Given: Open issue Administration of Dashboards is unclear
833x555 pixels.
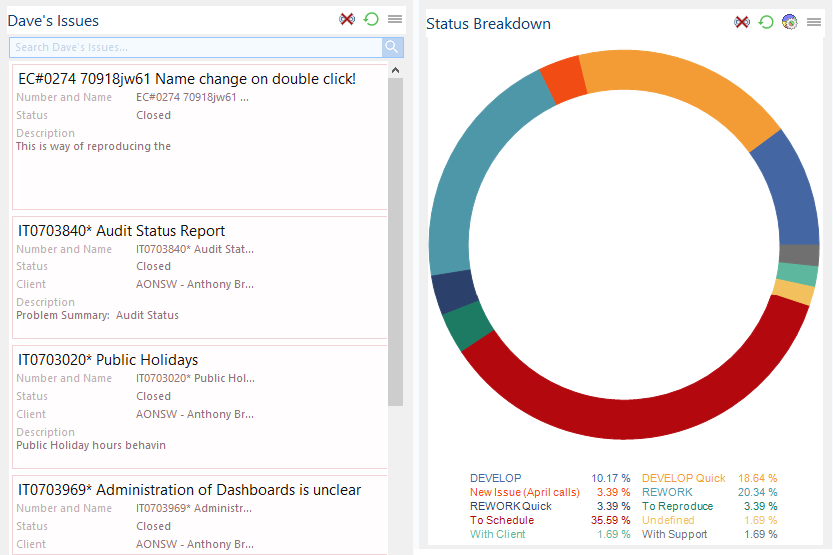Looking at the screenshot, I should pyautogui.click(x=190, y=490).
